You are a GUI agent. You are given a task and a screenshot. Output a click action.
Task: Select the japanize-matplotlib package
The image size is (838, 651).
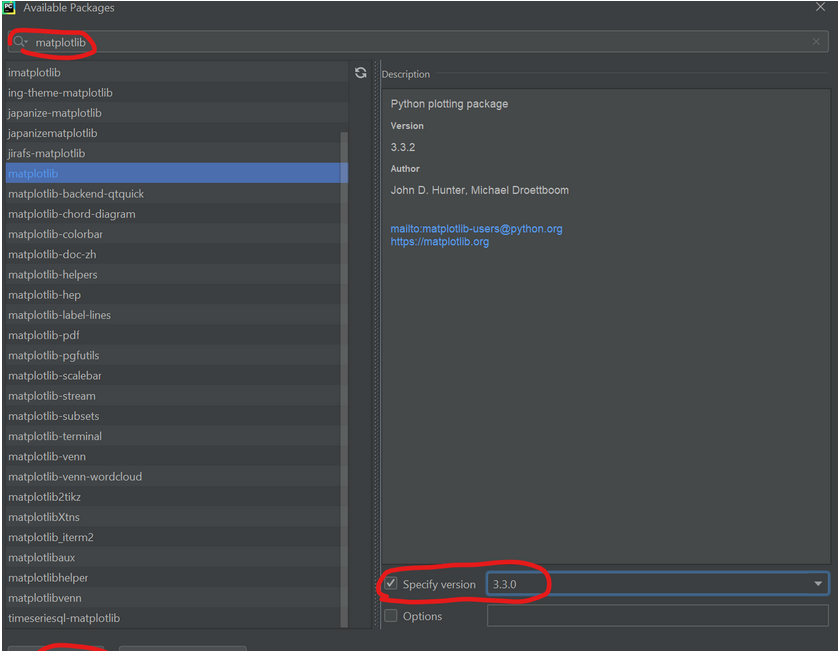176,113
